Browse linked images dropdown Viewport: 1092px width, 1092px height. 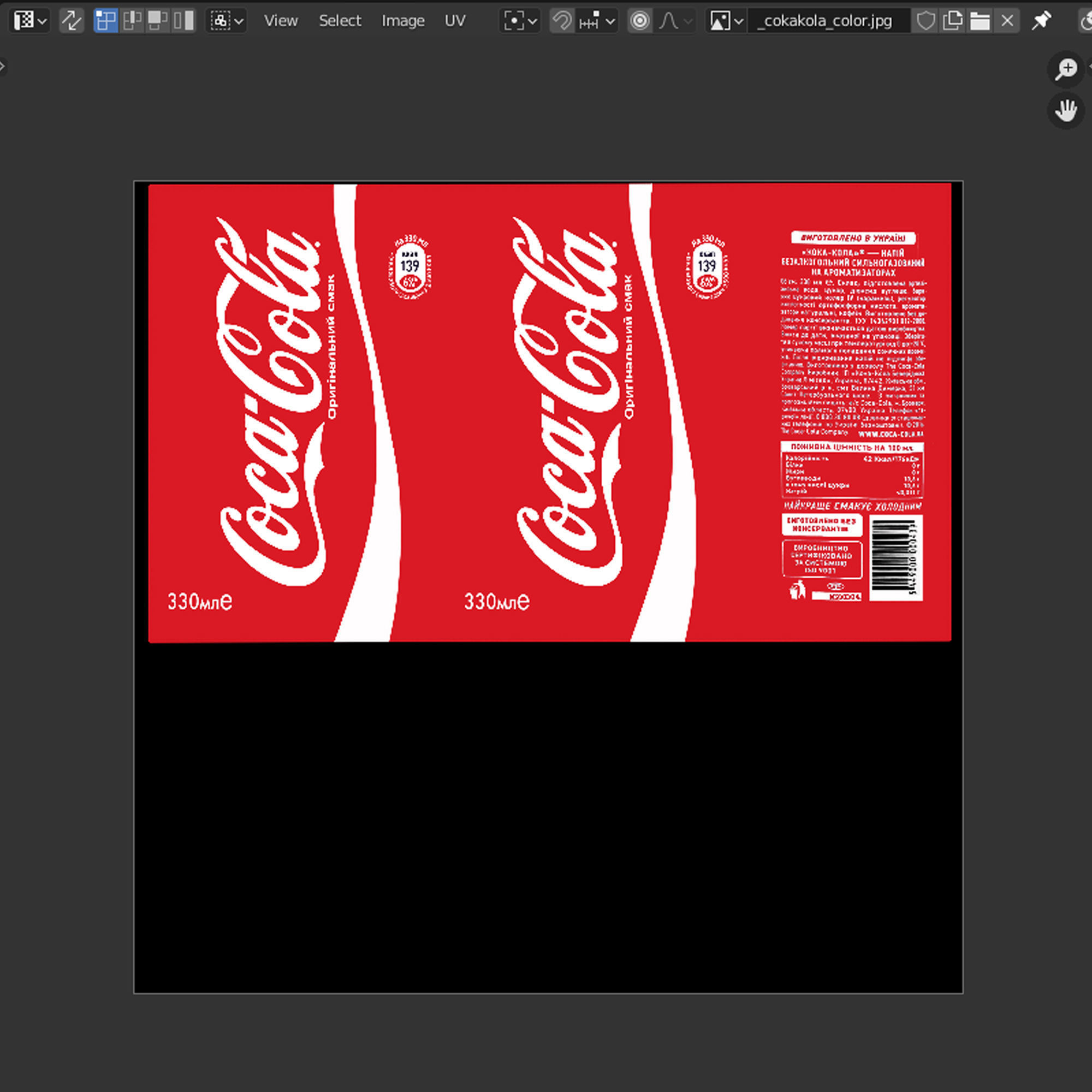click(x=726, y=21)
